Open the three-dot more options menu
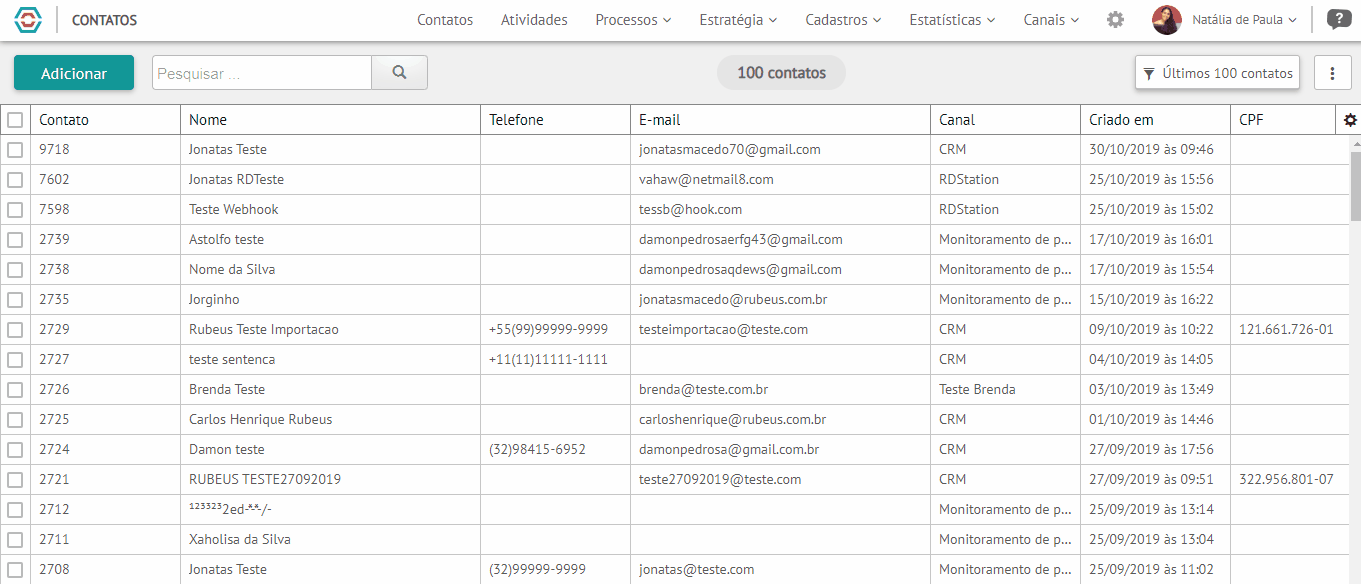 1332,73
